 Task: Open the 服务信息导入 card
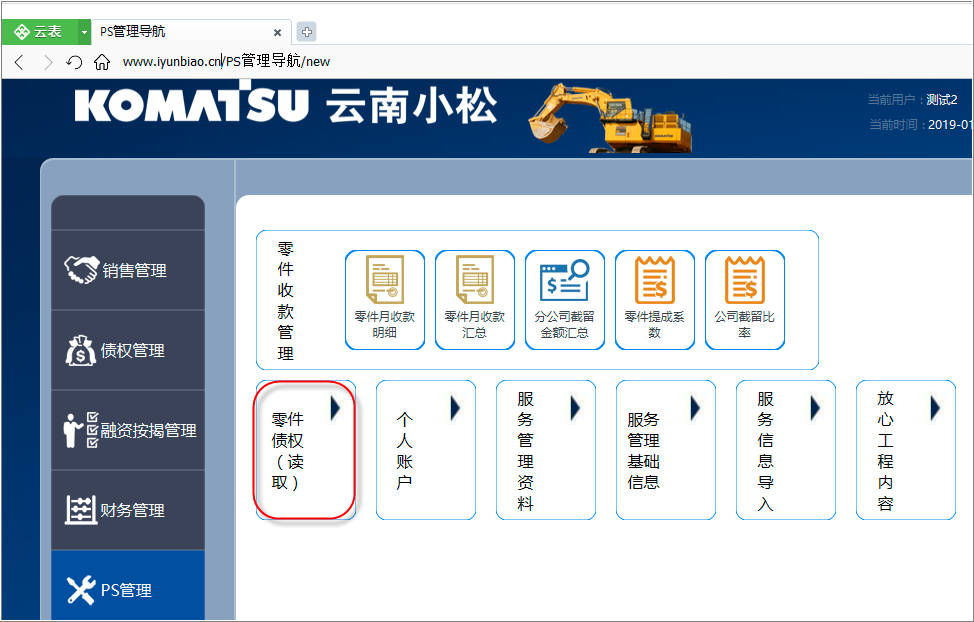785,450
